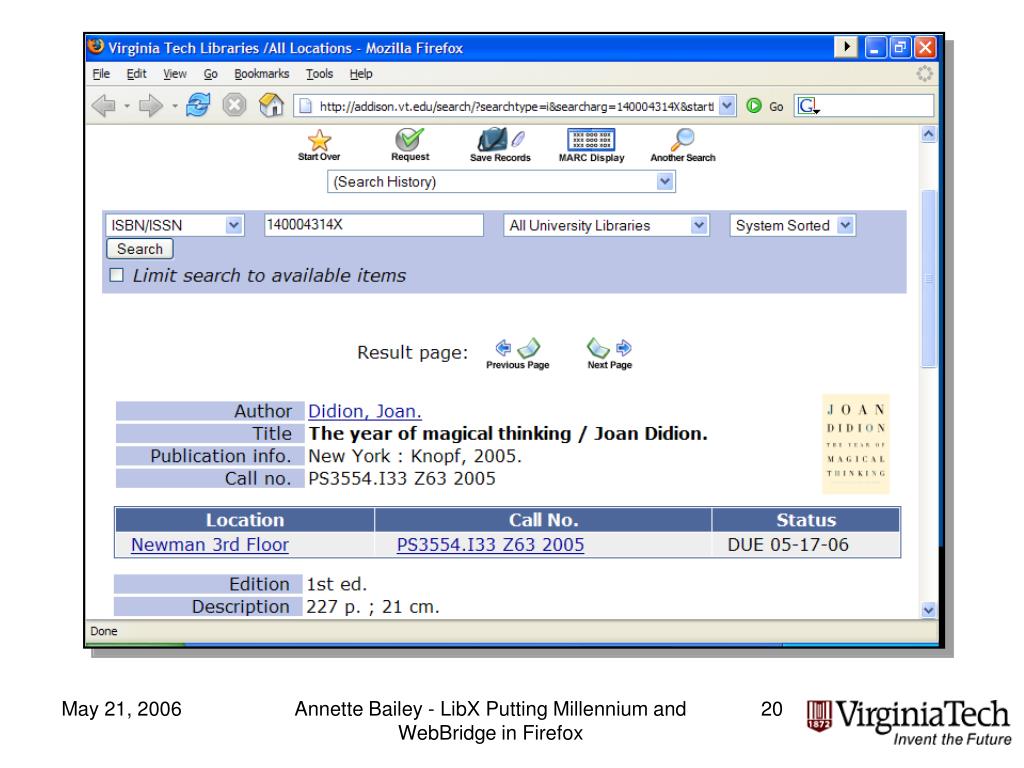Click the Search button

(140, 249)
